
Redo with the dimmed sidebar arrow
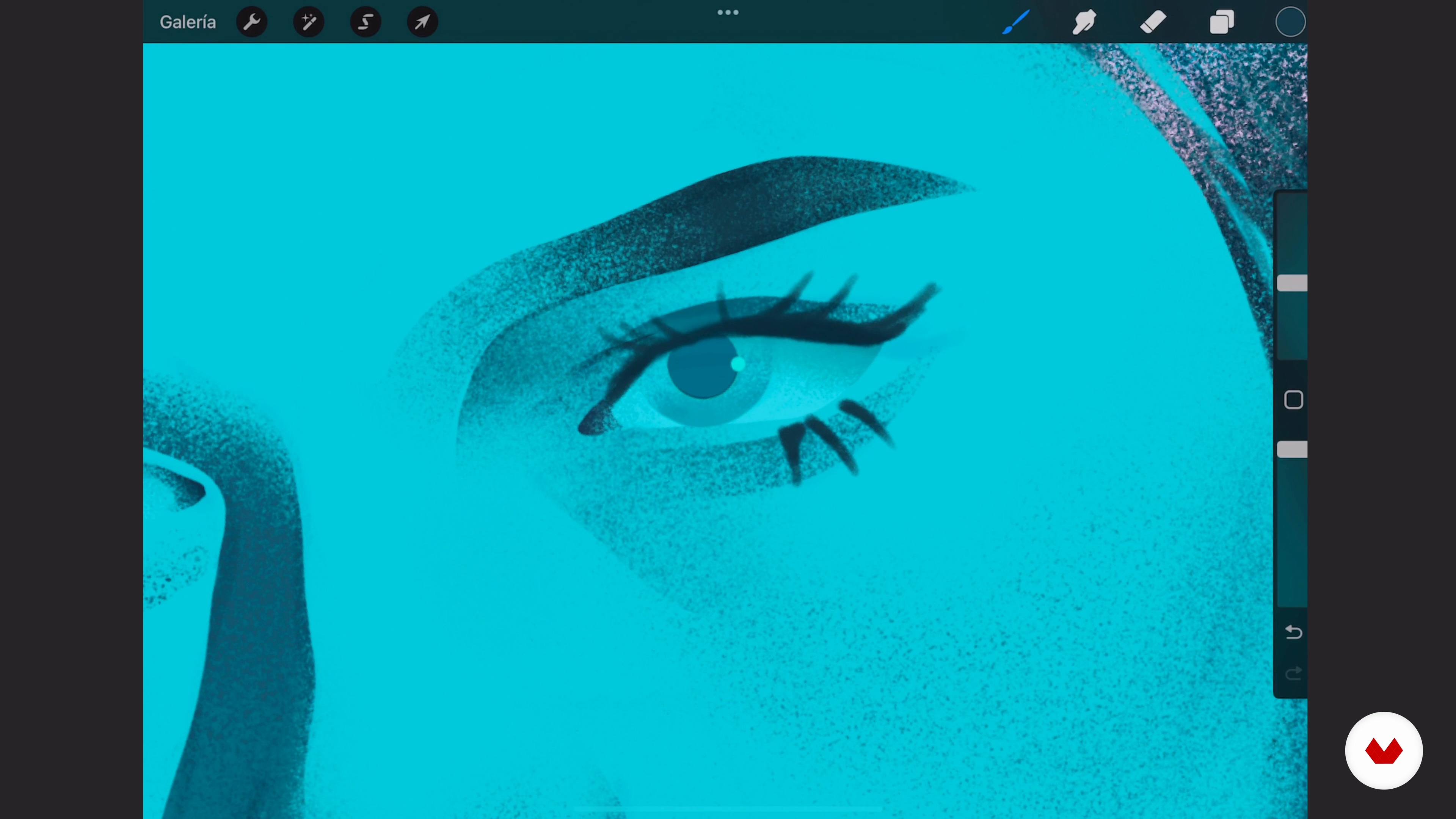pyautogui.click(x=1293, y=674)
